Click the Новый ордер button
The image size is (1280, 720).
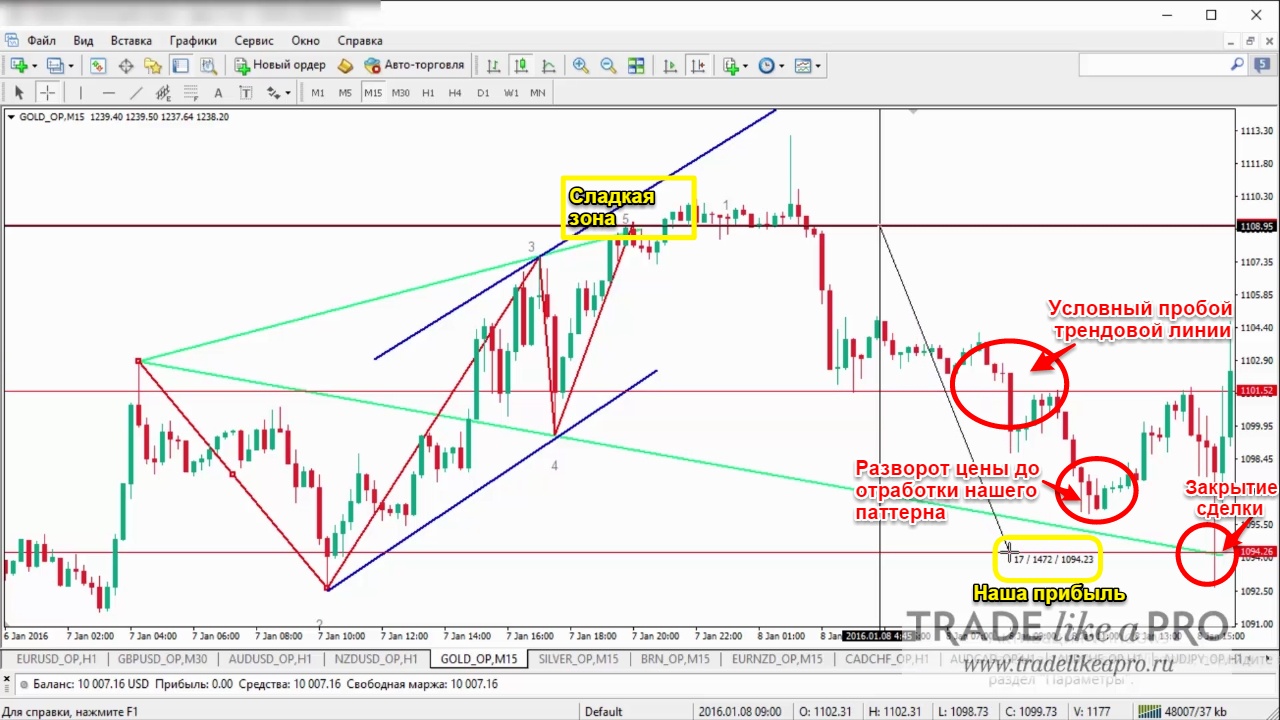pos(280,65)
